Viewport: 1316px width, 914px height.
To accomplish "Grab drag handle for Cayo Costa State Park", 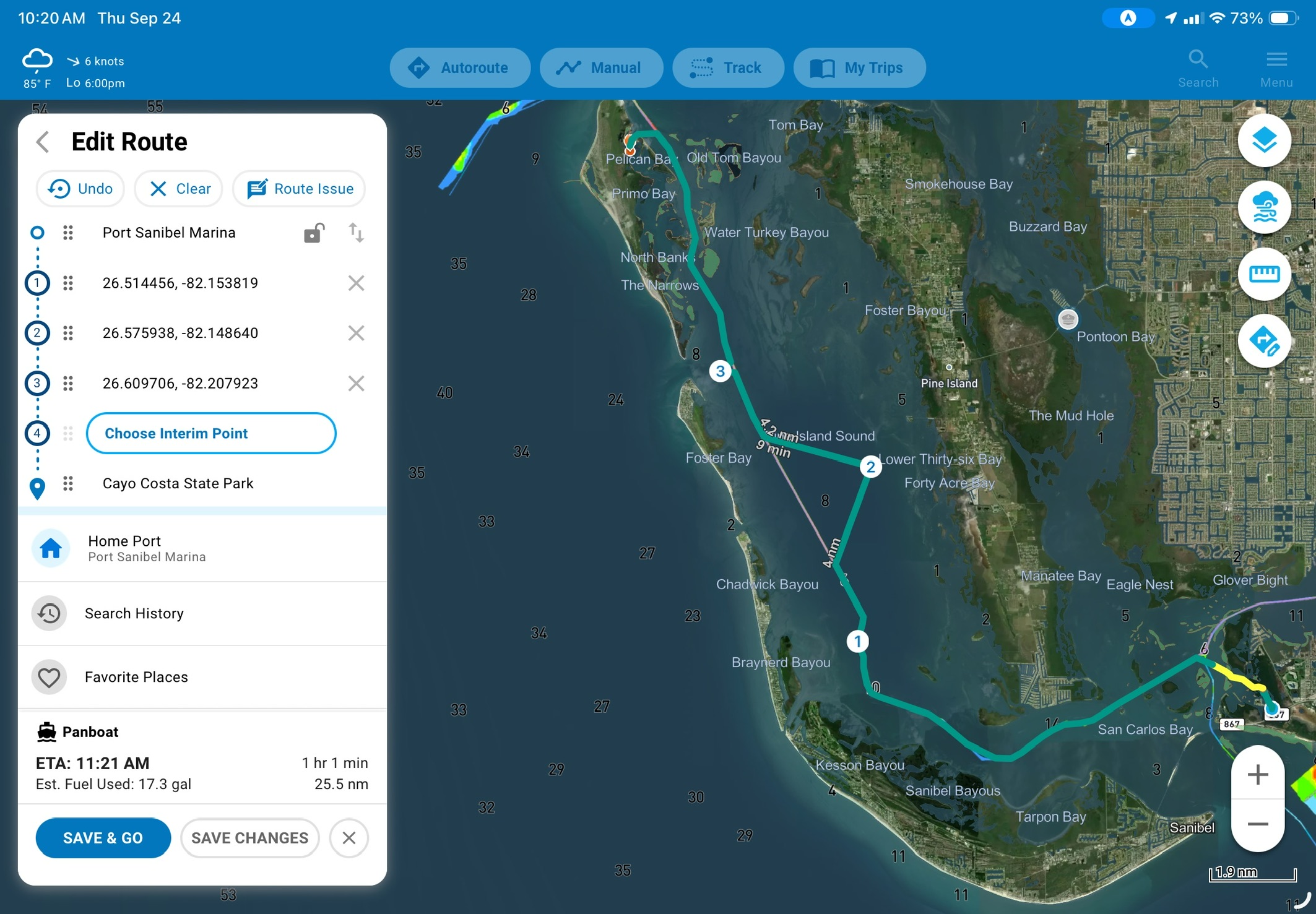I will 68,483.
